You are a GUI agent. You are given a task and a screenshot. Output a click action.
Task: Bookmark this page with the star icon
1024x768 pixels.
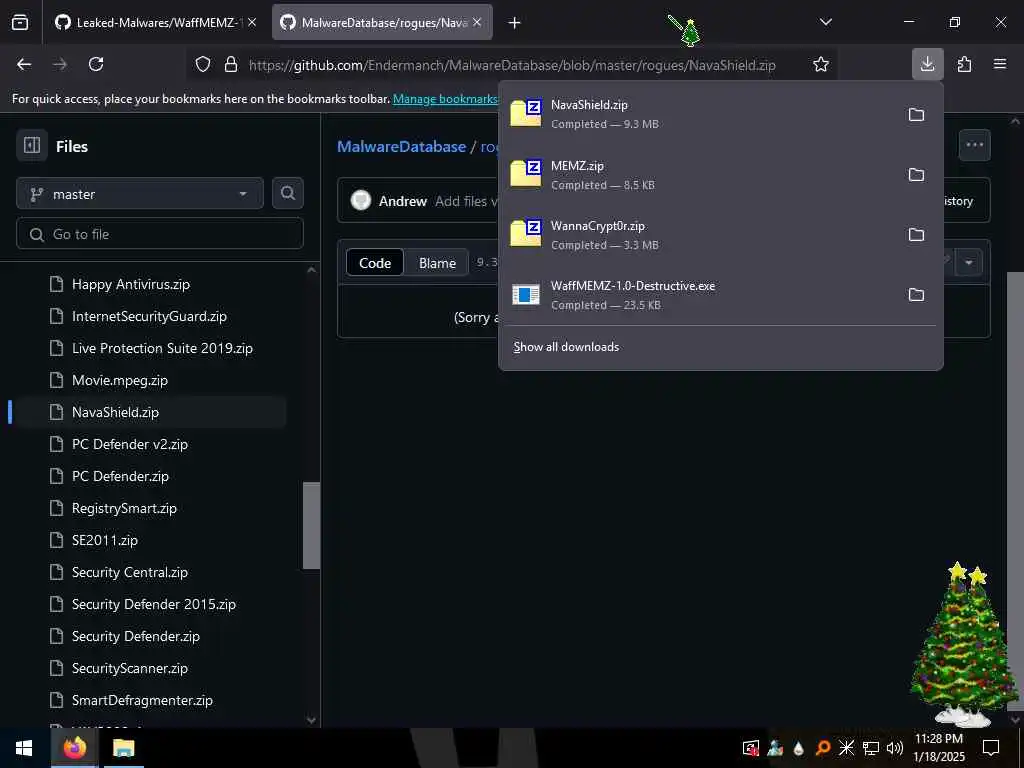821,64
